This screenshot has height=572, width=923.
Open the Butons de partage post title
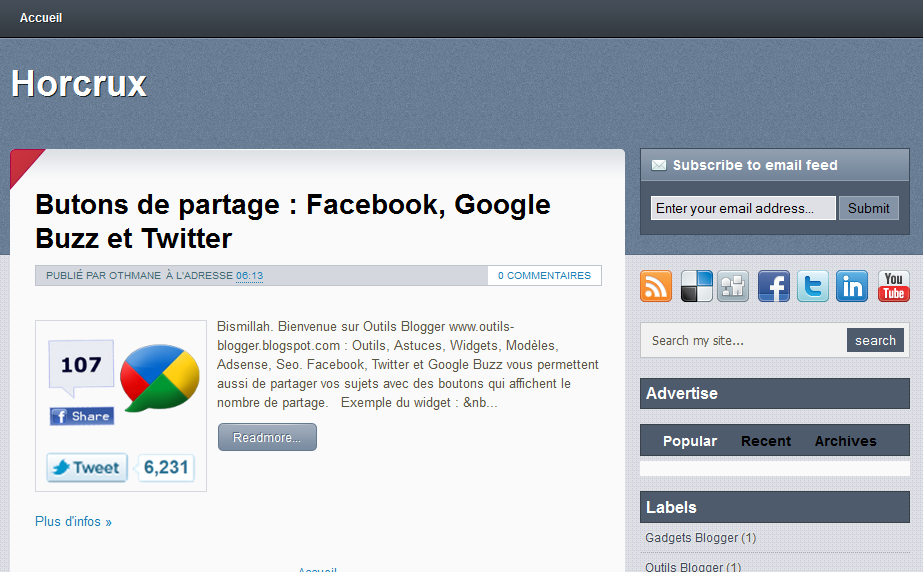(x=293, y=221)
